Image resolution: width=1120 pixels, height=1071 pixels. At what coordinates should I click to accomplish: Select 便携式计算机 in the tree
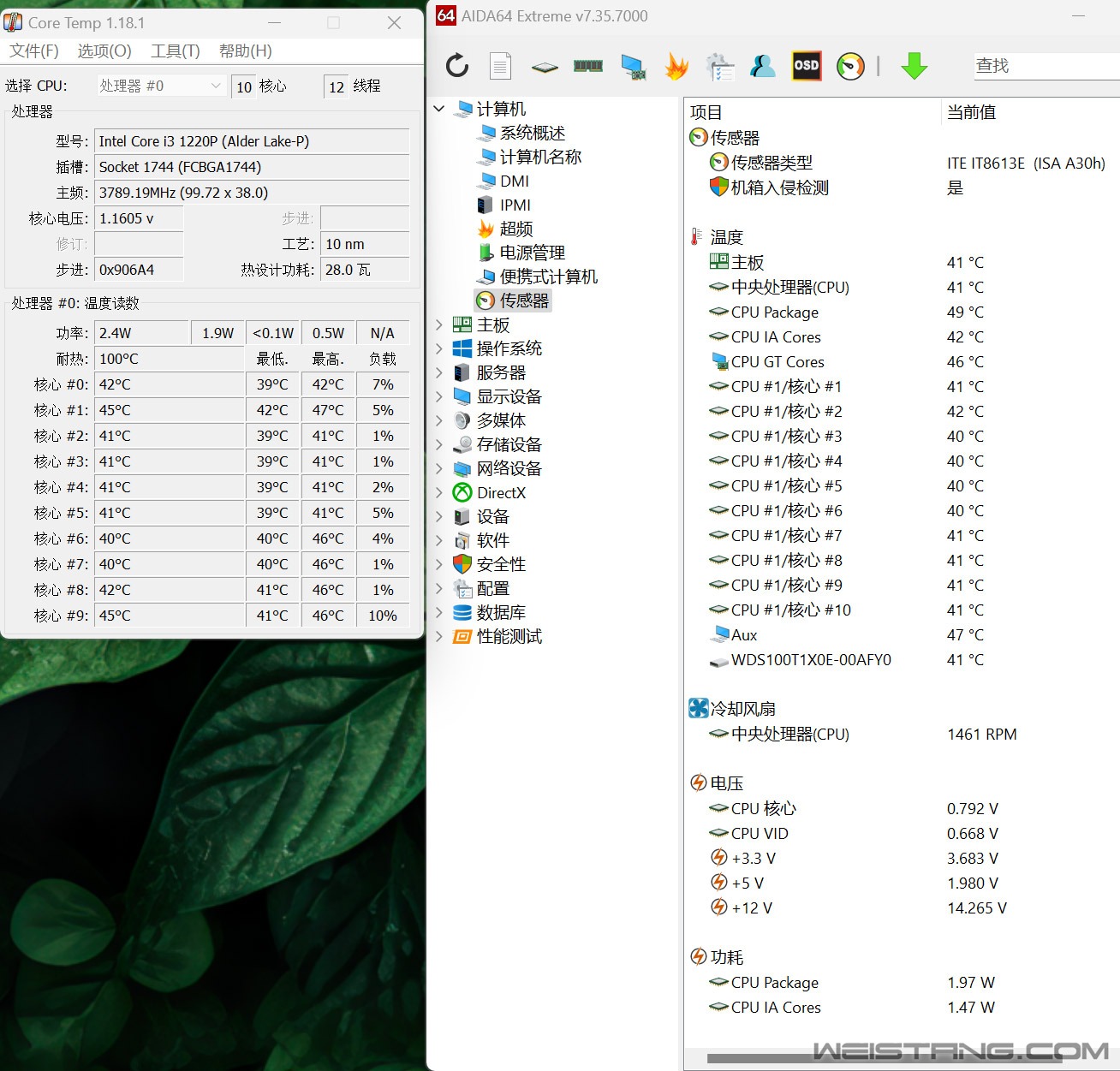point(548,277)
